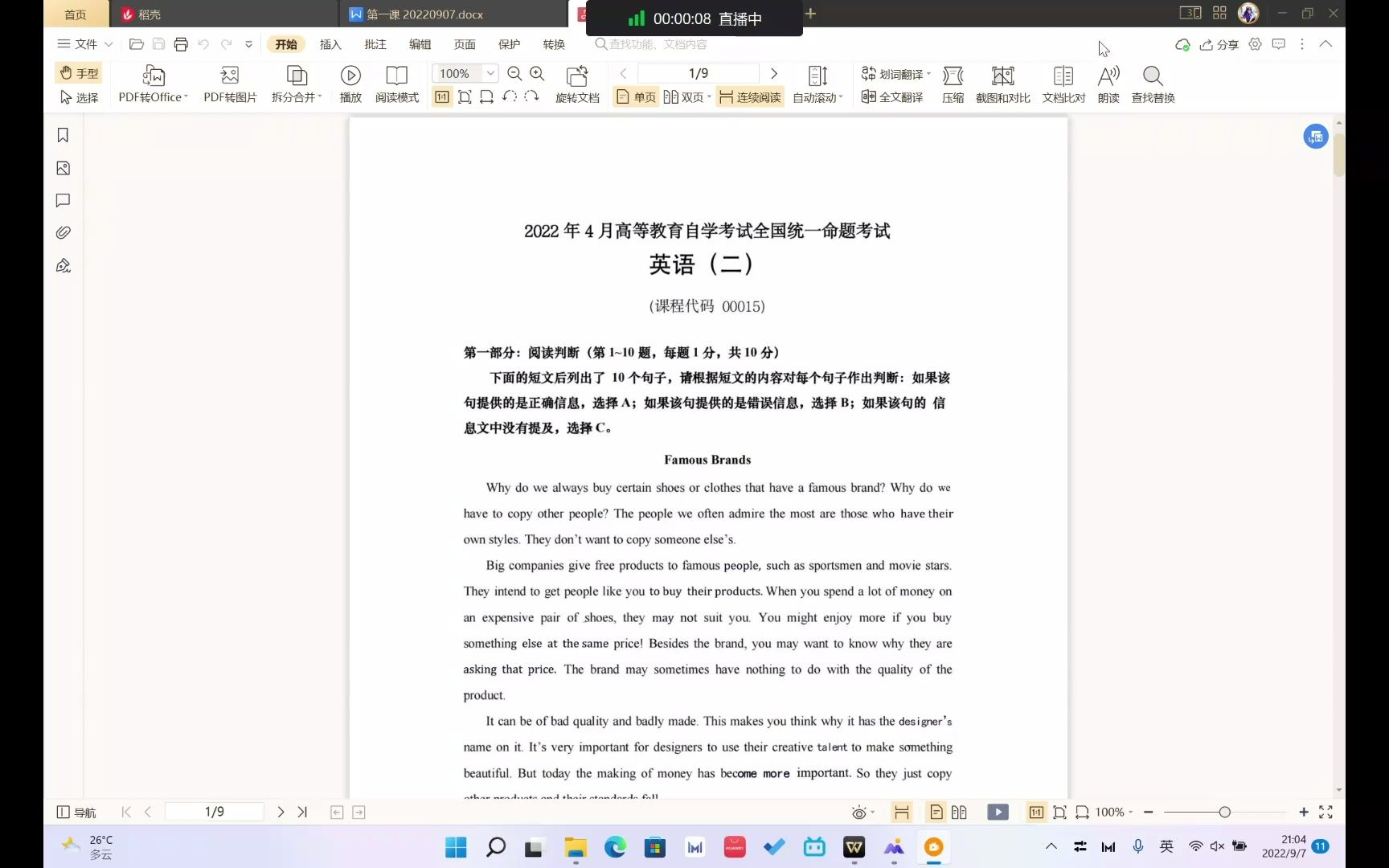The width and height of the screenshot is (1389, 868).
Task: Go to previous page arrow in the toolbar
Action: (623, 73)
